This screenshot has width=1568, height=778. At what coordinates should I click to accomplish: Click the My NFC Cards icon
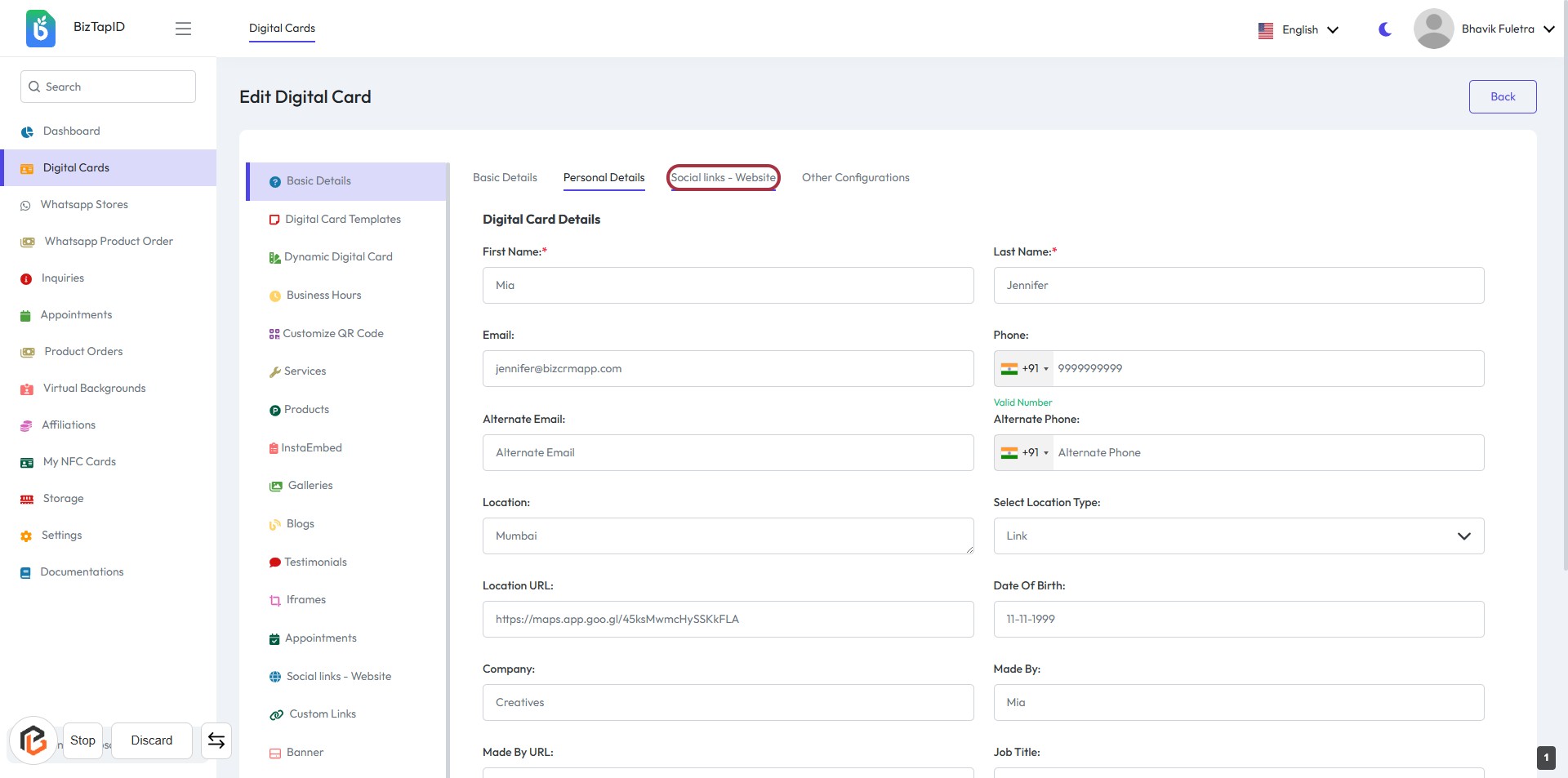tap(27, 463)
